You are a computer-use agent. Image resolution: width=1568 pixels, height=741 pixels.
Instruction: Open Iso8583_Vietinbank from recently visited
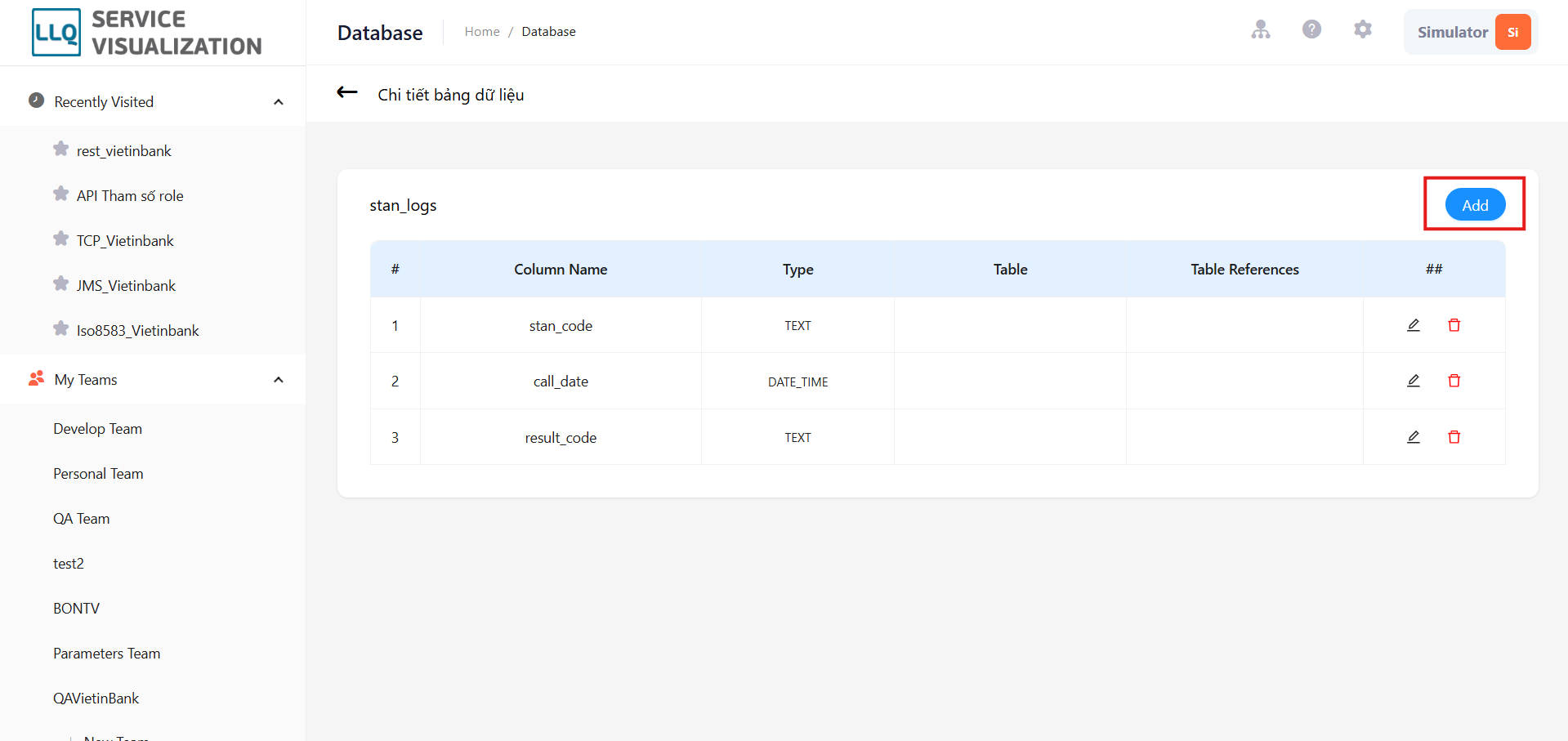(x=137, y=331)
